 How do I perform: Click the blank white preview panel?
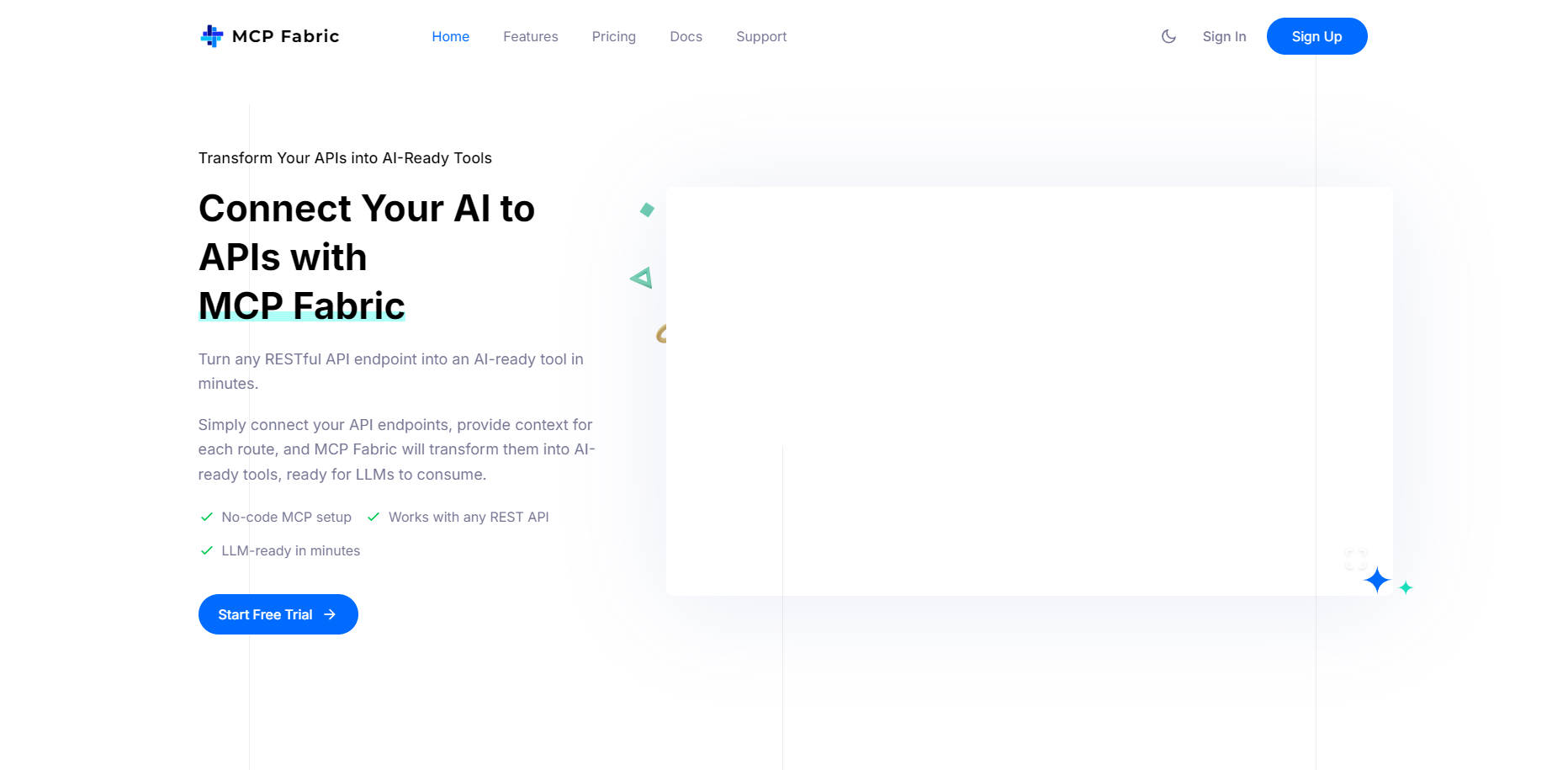(x=1029, y=390)
